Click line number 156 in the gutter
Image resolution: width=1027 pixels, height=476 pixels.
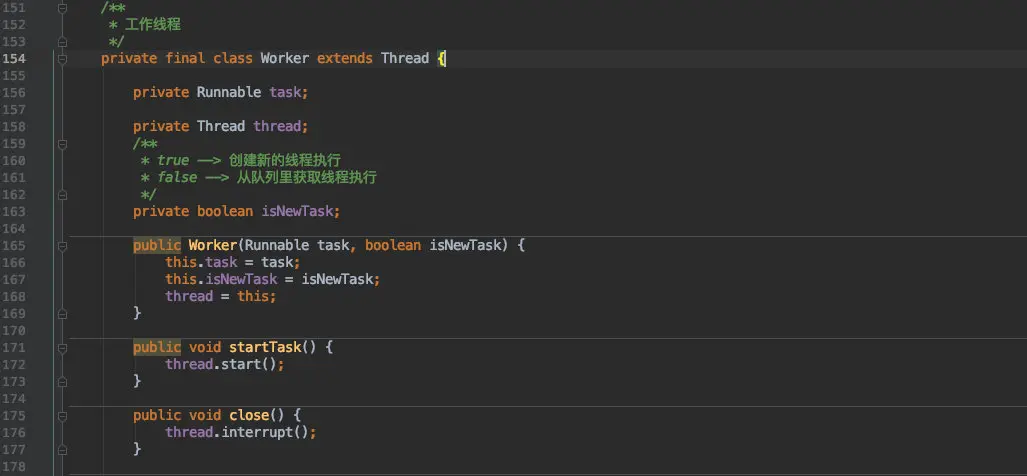coord(14,92)
